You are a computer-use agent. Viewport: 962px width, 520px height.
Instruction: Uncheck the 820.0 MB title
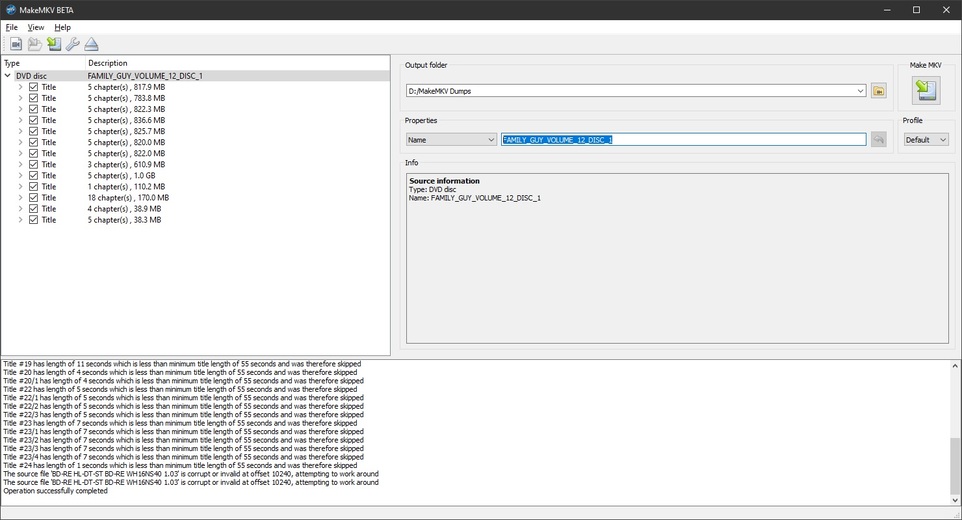pos(33,142)
